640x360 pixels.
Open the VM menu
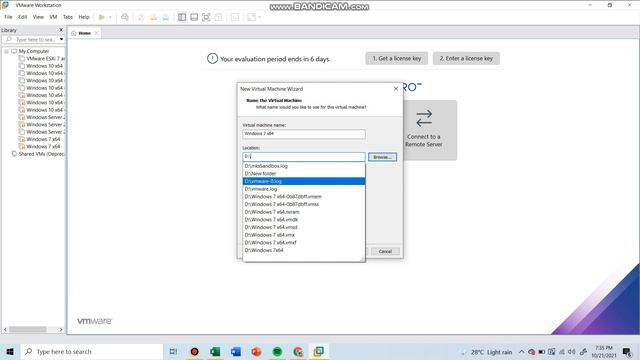pyautogui.click(x=53, y=17)
